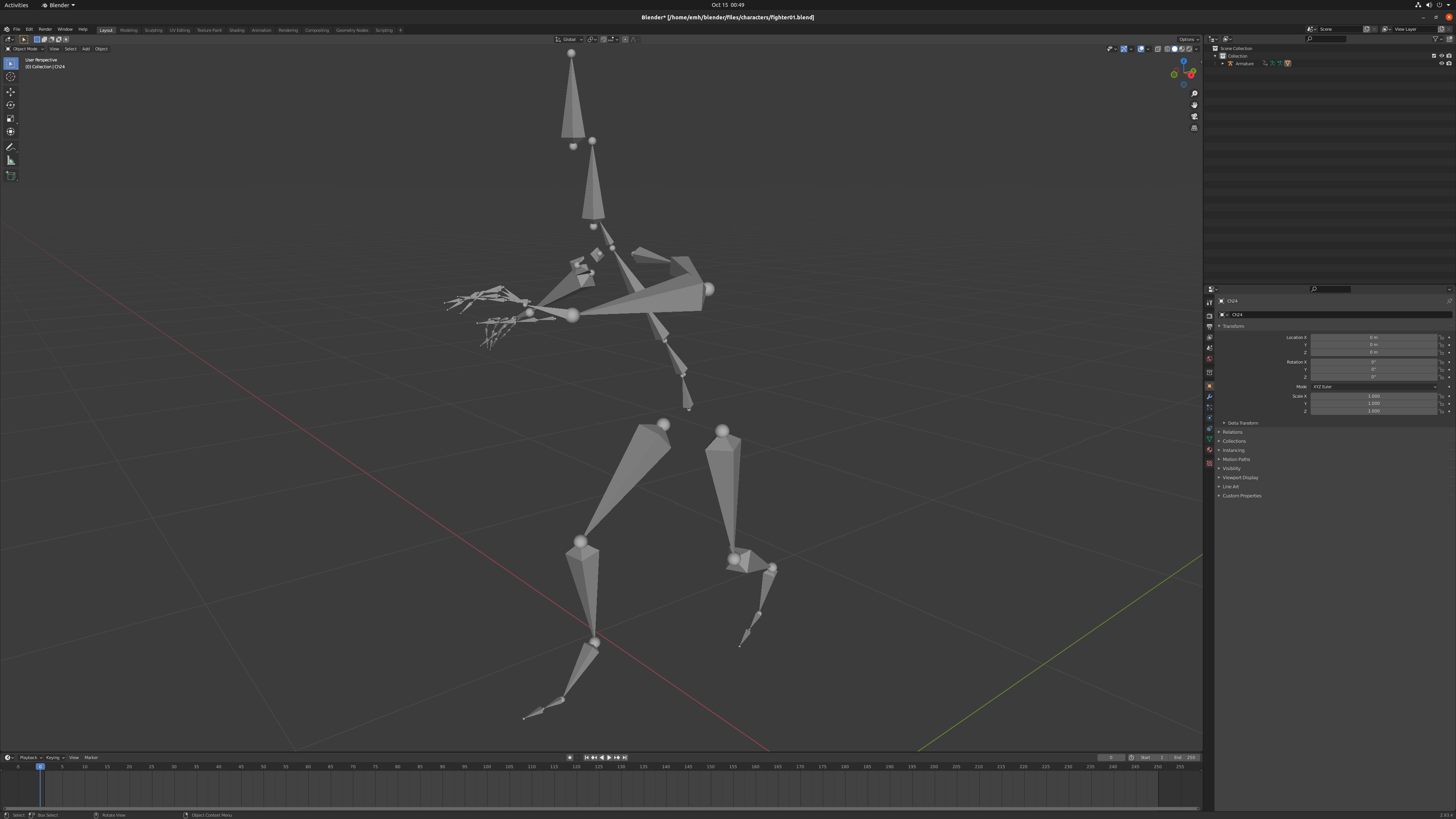1456x819 pixels.
Task: Toggle the Location X lock icon
Action: [x=1441, y=337]
